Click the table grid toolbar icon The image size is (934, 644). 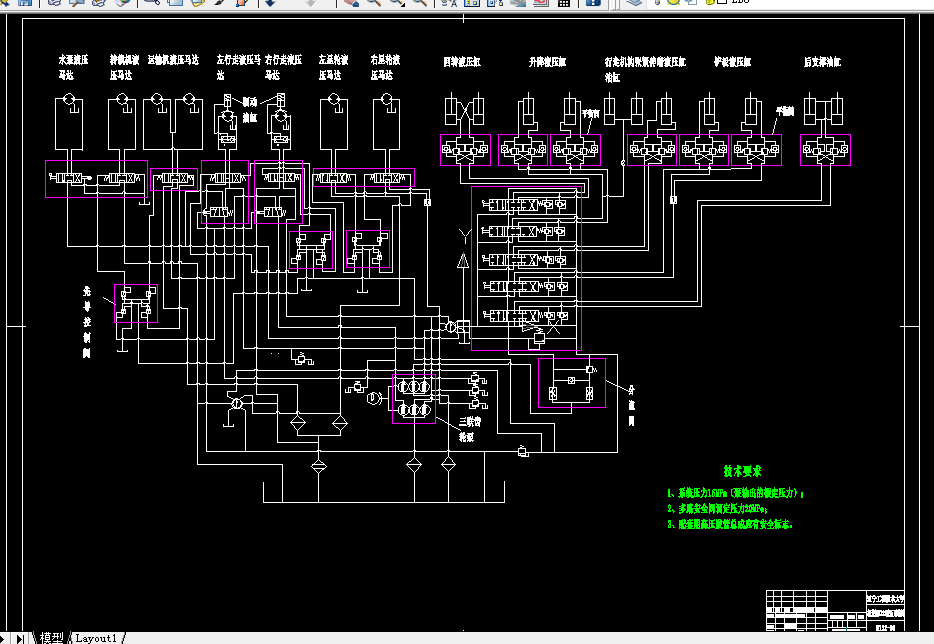[563, 2]
